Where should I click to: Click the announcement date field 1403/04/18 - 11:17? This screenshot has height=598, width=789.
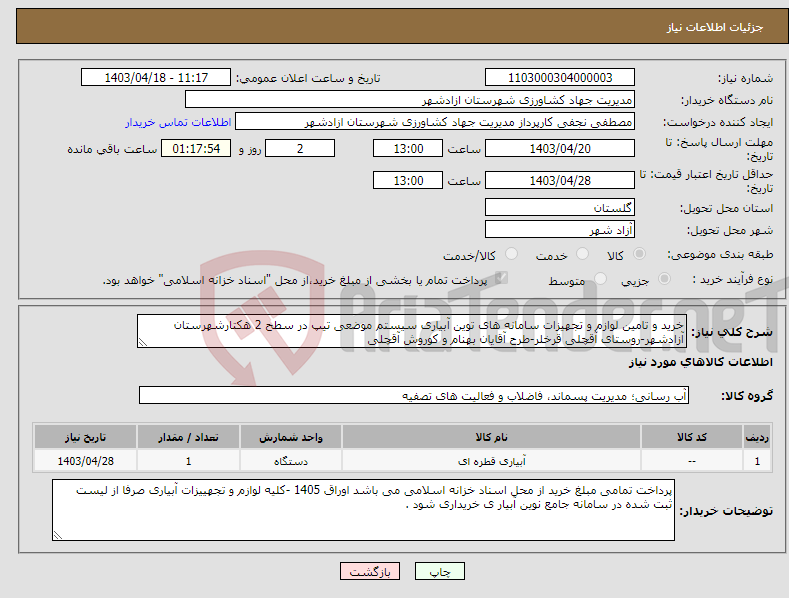click(x=156, y=78)
